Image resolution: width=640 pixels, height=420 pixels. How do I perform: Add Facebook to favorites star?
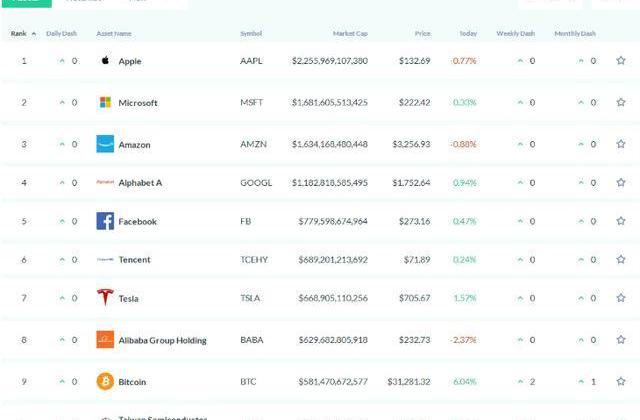click(620, 221)
